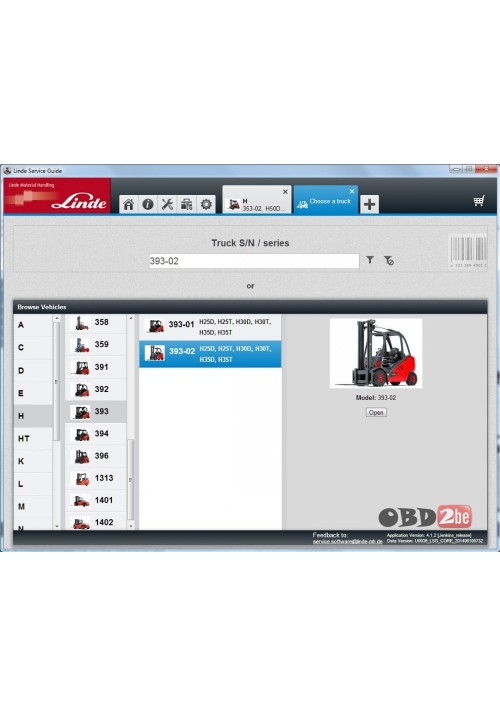500x717 pixels.
Task: Select series 392 truck
Action: tap(96, 389)
